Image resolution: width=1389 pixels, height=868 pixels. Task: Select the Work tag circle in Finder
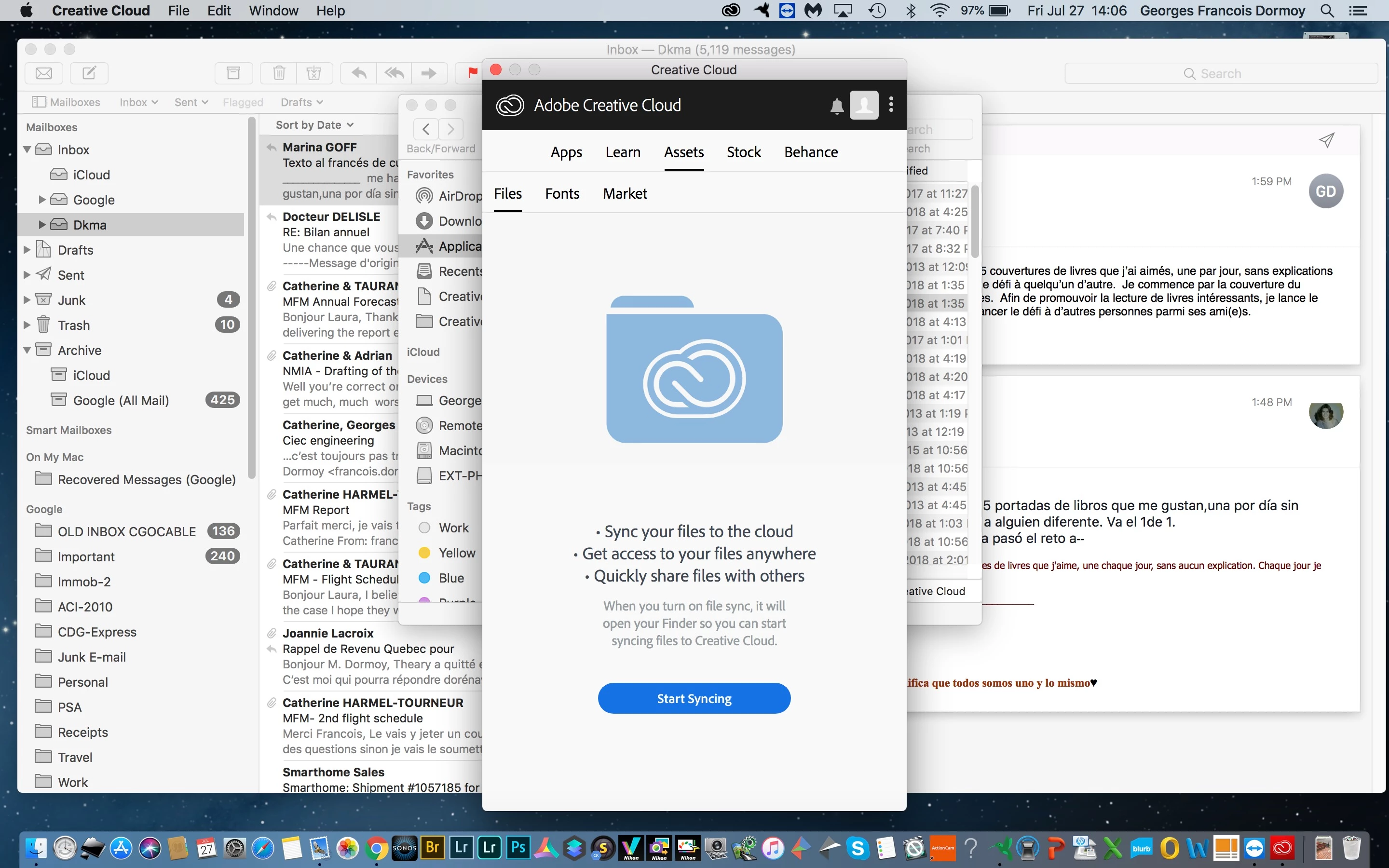tap(425, 528)
